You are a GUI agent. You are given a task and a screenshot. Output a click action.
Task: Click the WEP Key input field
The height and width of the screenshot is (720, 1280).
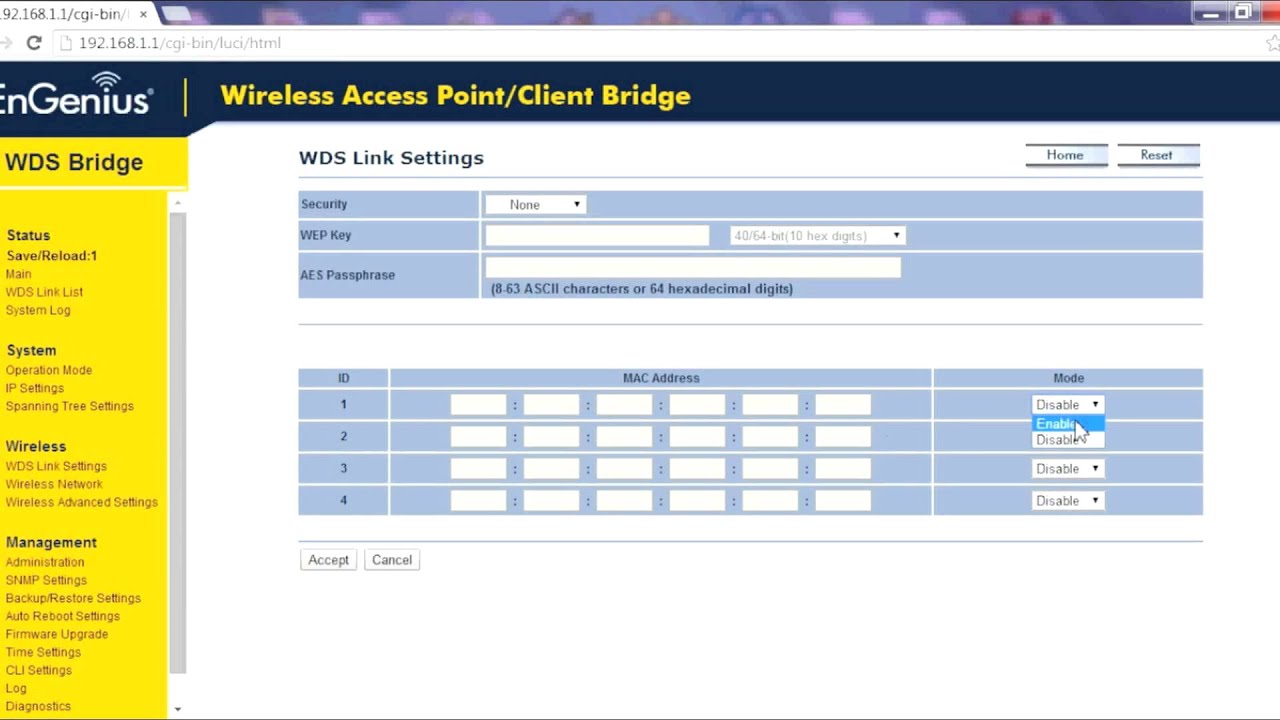[x=597, y=235]
